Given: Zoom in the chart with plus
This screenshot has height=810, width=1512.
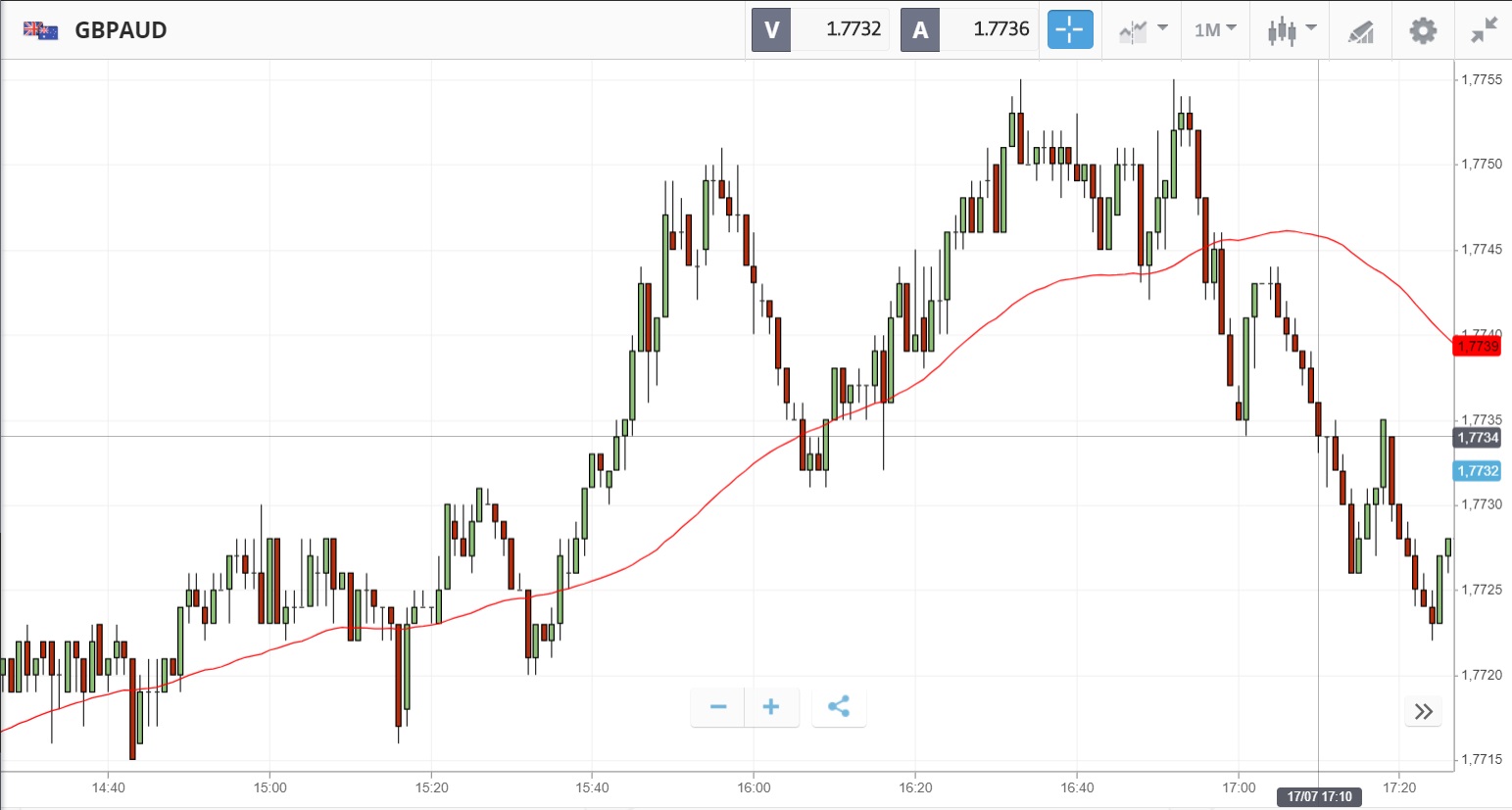Looking at the screenshot, I should [x=771, y=706].
